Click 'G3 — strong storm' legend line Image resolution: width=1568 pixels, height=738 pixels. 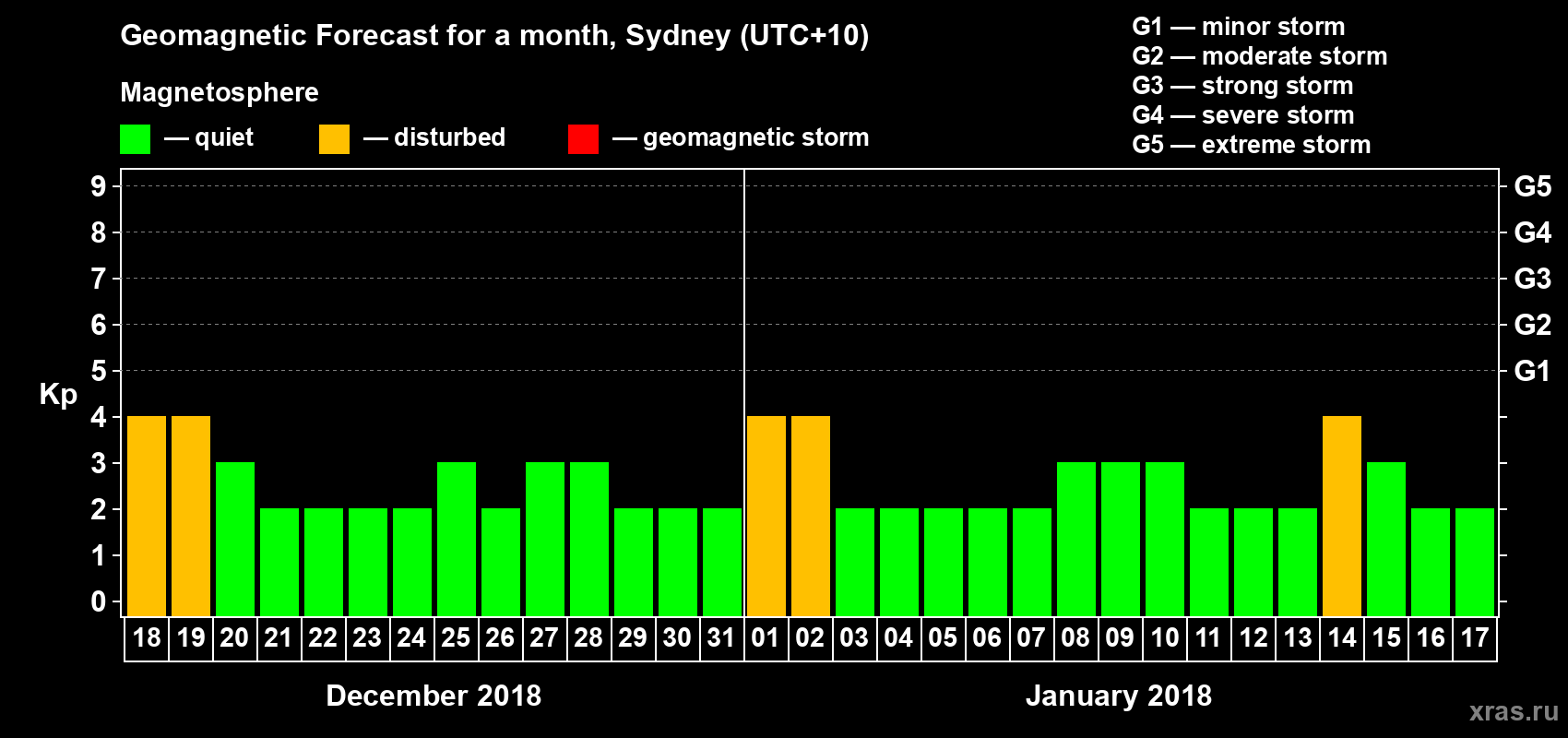click(1242, 86)
